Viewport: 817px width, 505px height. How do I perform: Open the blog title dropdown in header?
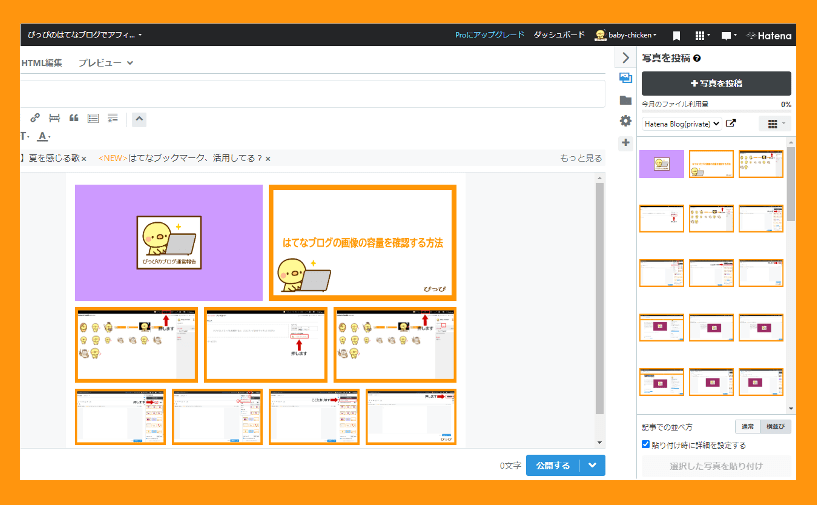coord(84,35)
